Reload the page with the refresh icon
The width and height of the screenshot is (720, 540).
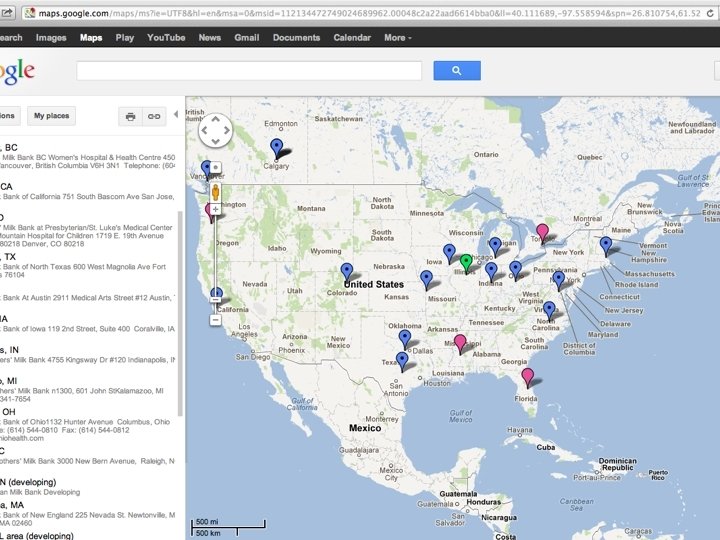click(x=710, y=13)
